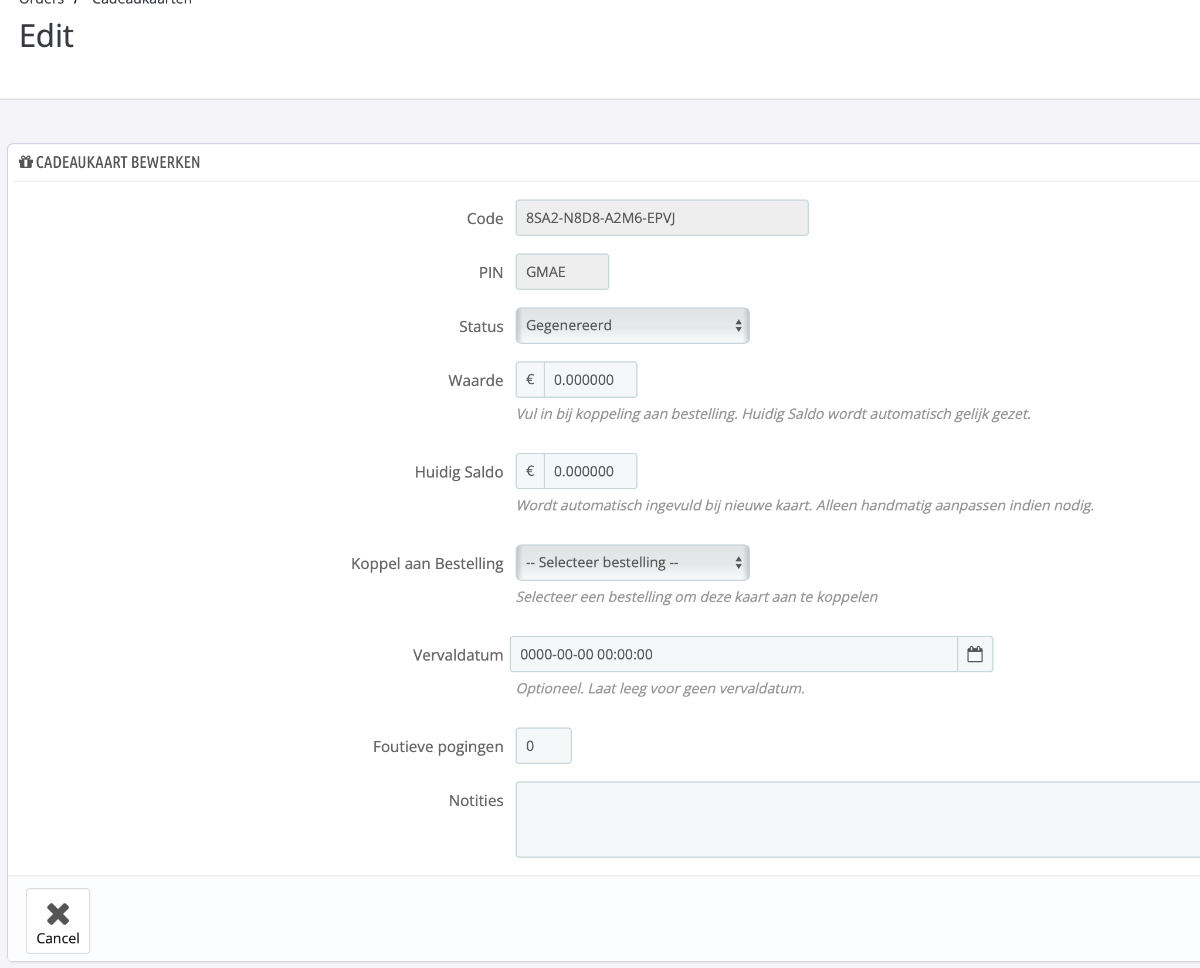
Task: Click the Notities field label
Action: (x=476, y=800)
